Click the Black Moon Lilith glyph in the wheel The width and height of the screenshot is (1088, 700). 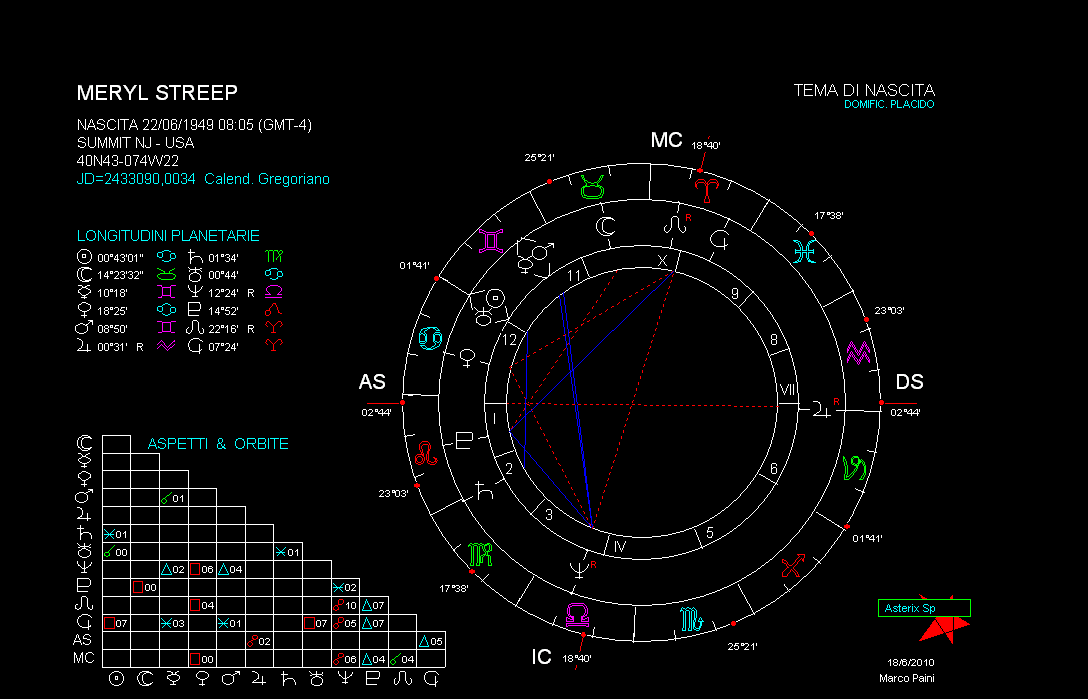tap(720, 239)
